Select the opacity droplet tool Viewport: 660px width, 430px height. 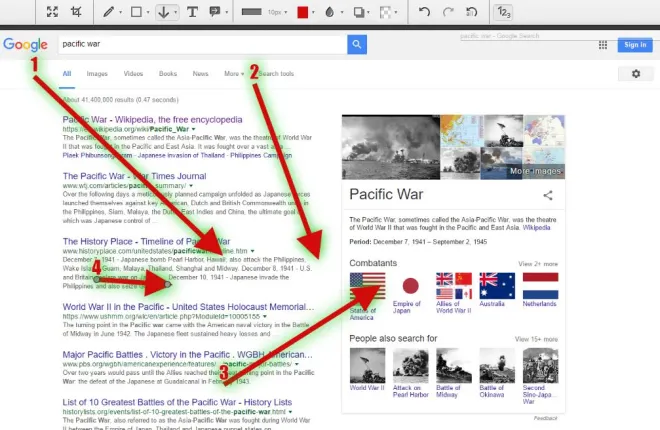pos(330,12)
